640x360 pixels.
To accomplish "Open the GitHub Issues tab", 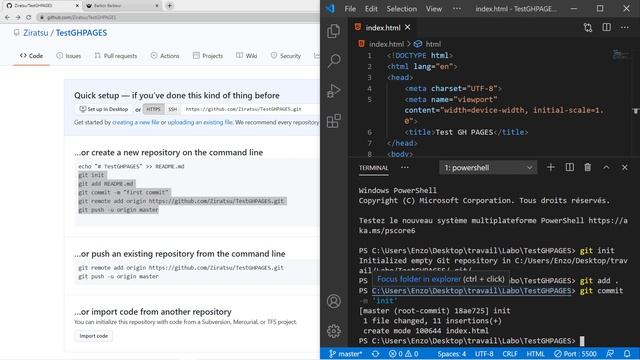I will pyautogui.click(x=69, y=56).
